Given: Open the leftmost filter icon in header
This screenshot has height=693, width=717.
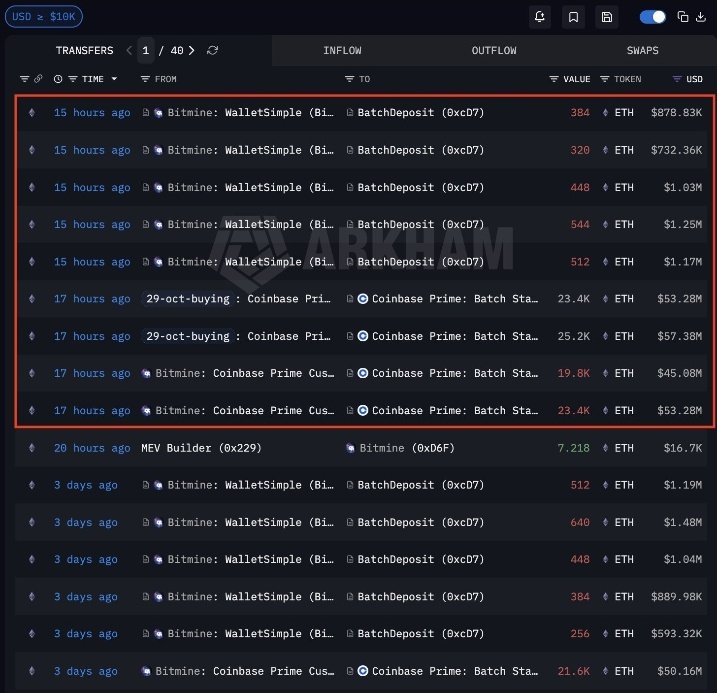Looking at the screenshot, I should pos(25,79).
